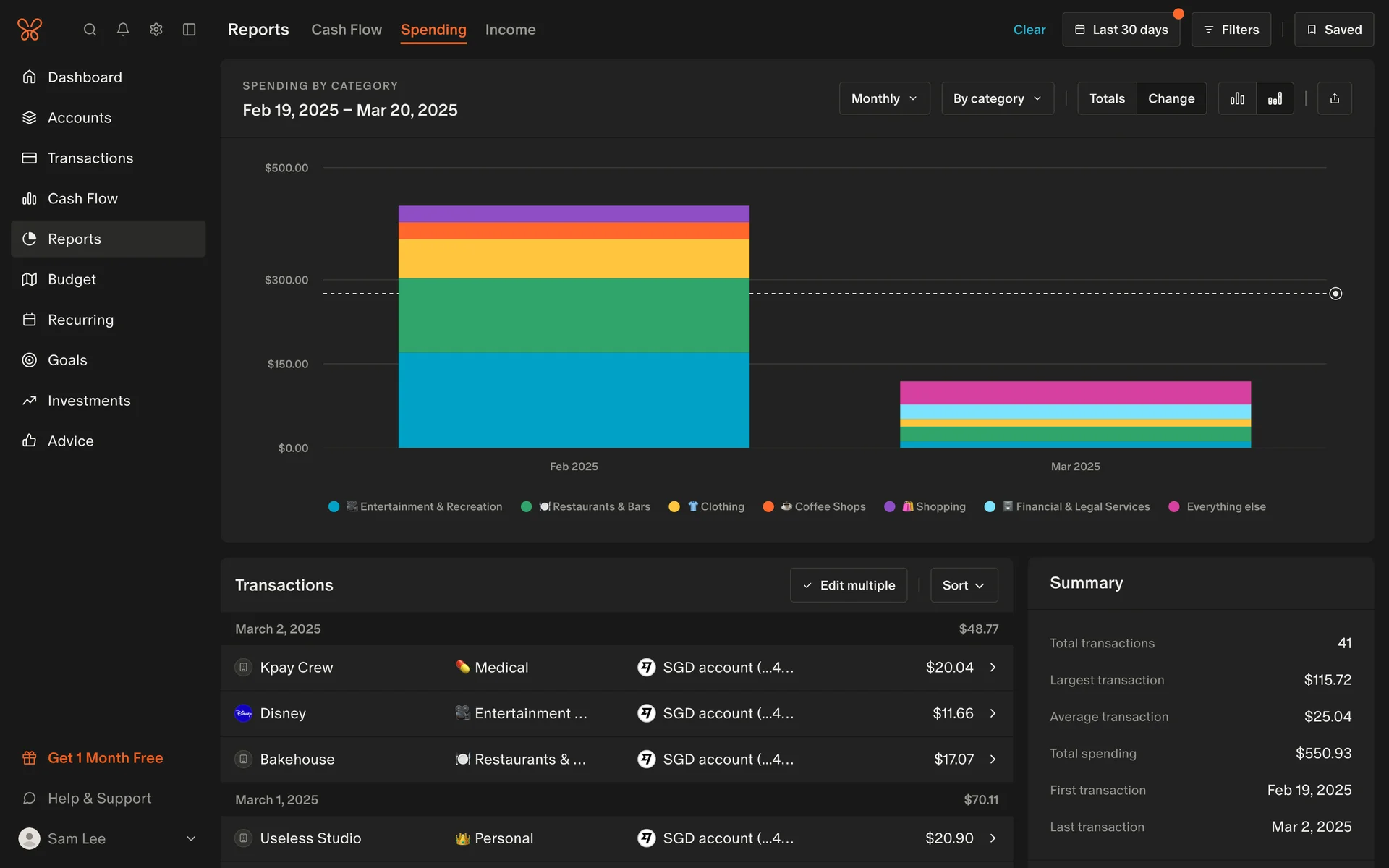This screenshot has height=868, width=1389.
Task: Open settings gear icon in top bar
Action: [156, 30]
